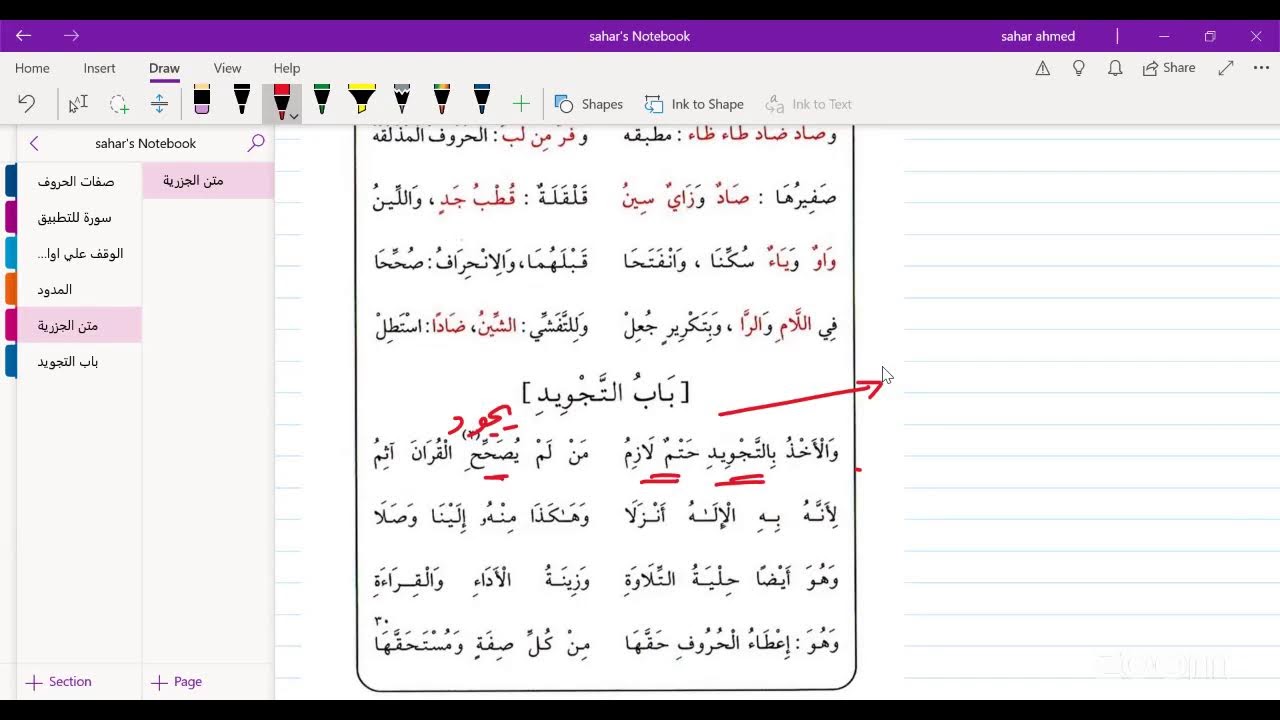Add a new pen with plus icon
The width and height of the screenshot is (1280, 720).
click(x=521, y=104)
